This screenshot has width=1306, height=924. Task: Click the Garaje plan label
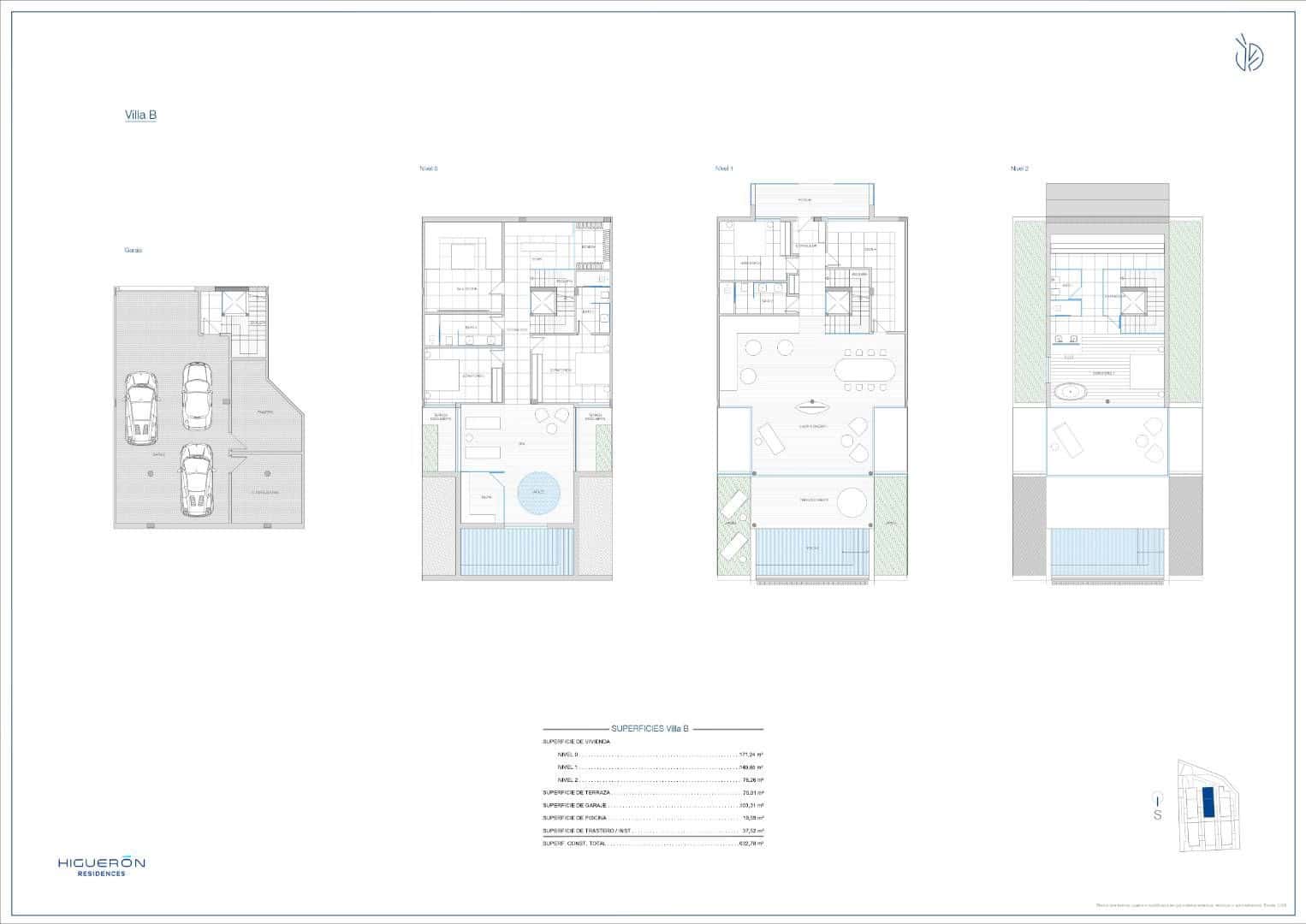coord(133,251)
